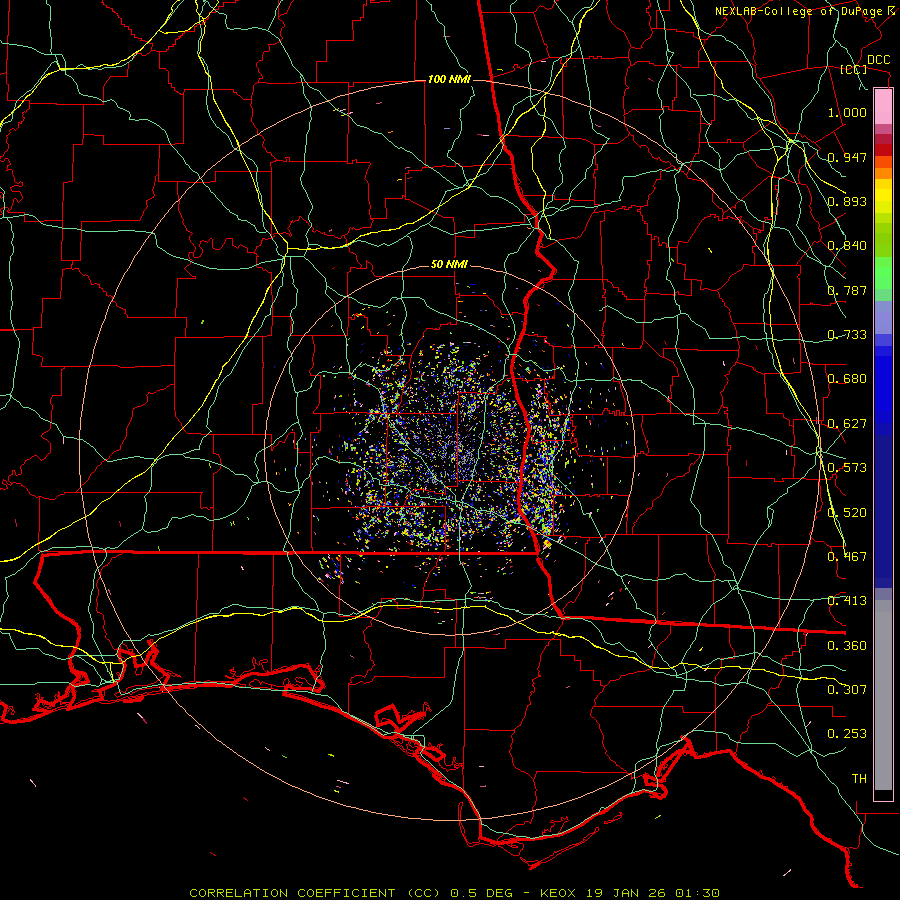The image size is (900, 900).
Task: Click the green segment of color scale
Action: coord(883,273)
